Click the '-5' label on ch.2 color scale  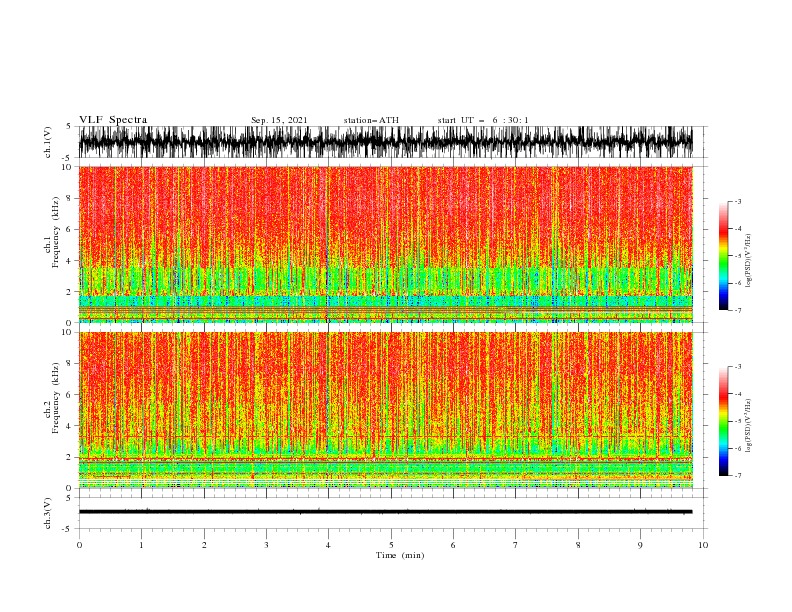pos(737,421)
